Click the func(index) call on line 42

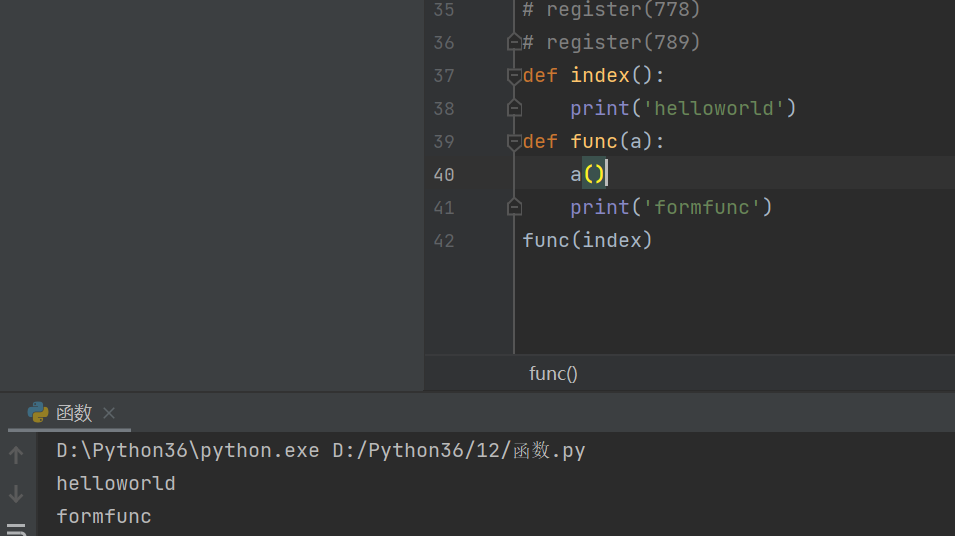587,240
